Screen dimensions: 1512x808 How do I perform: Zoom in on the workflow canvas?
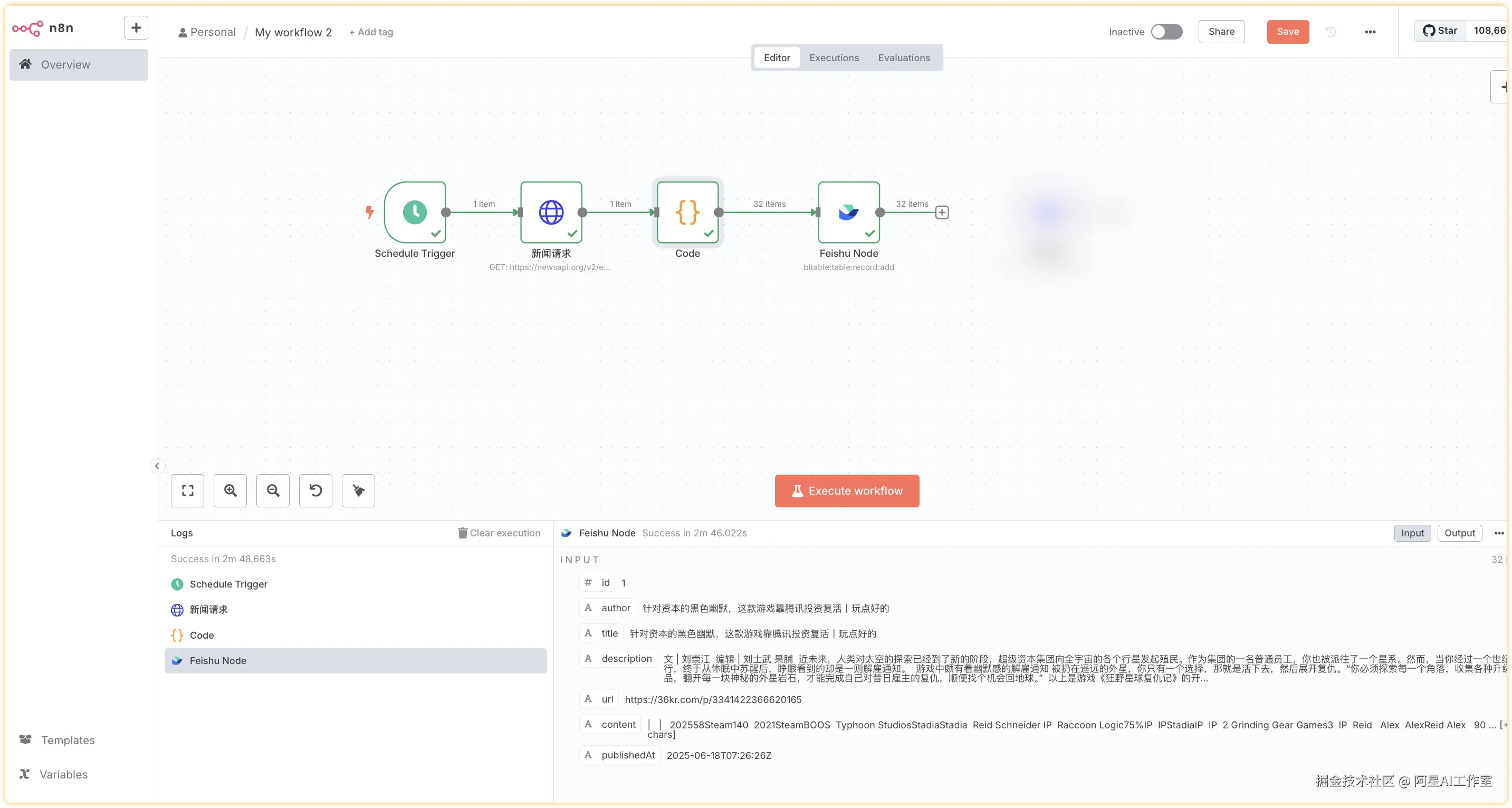pyautogui.click(x=230, y=490)
